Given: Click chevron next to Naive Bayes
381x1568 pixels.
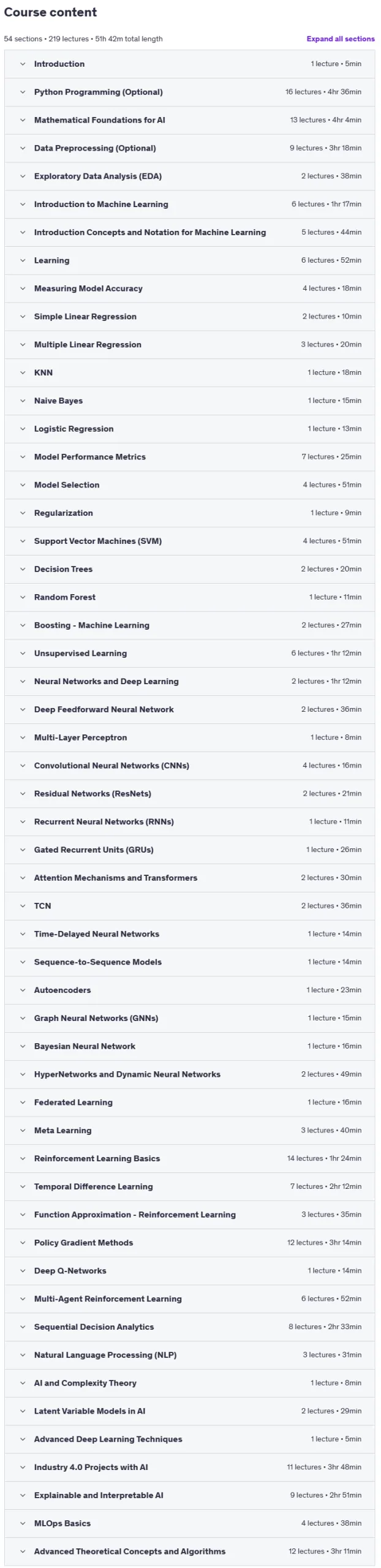Looking at the screenshot, I should coord(23,401).
